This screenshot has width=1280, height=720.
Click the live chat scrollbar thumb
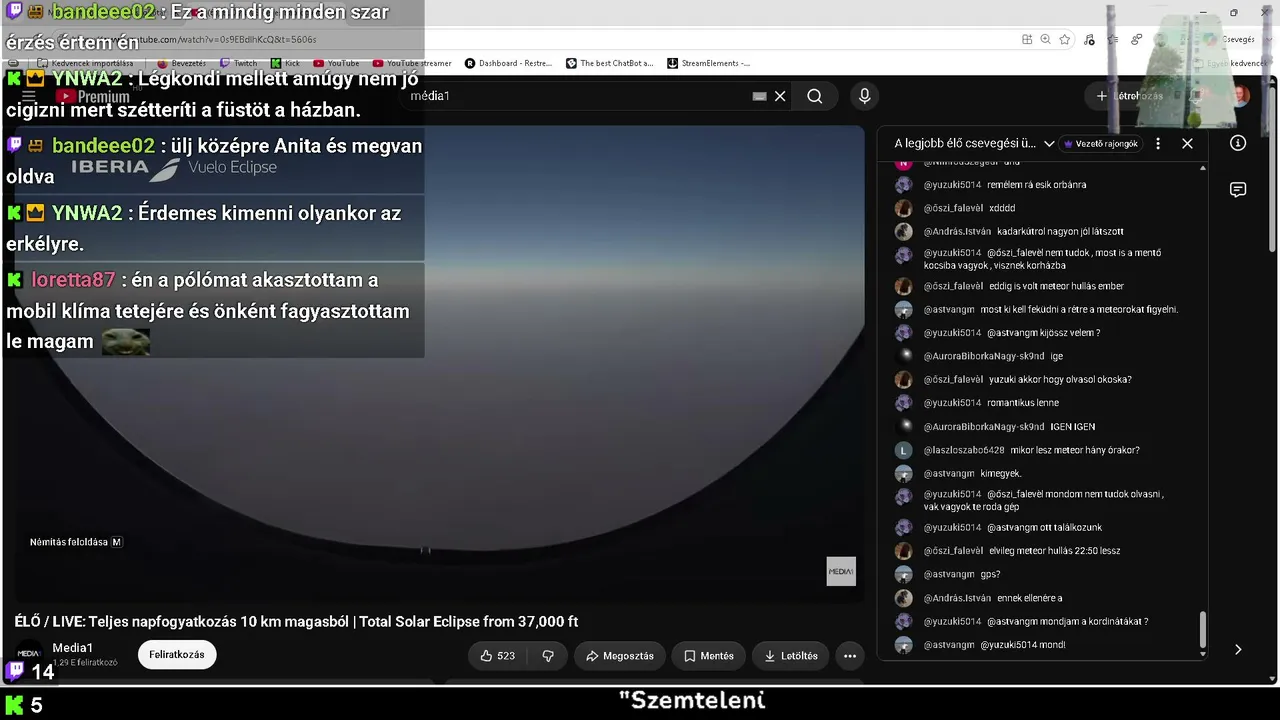pos(1203,631)
